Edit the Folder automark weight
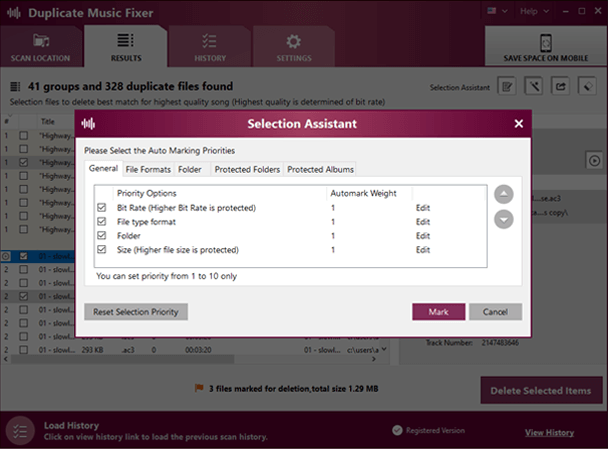This screenshot has width=608, height=449. point(423,236)
